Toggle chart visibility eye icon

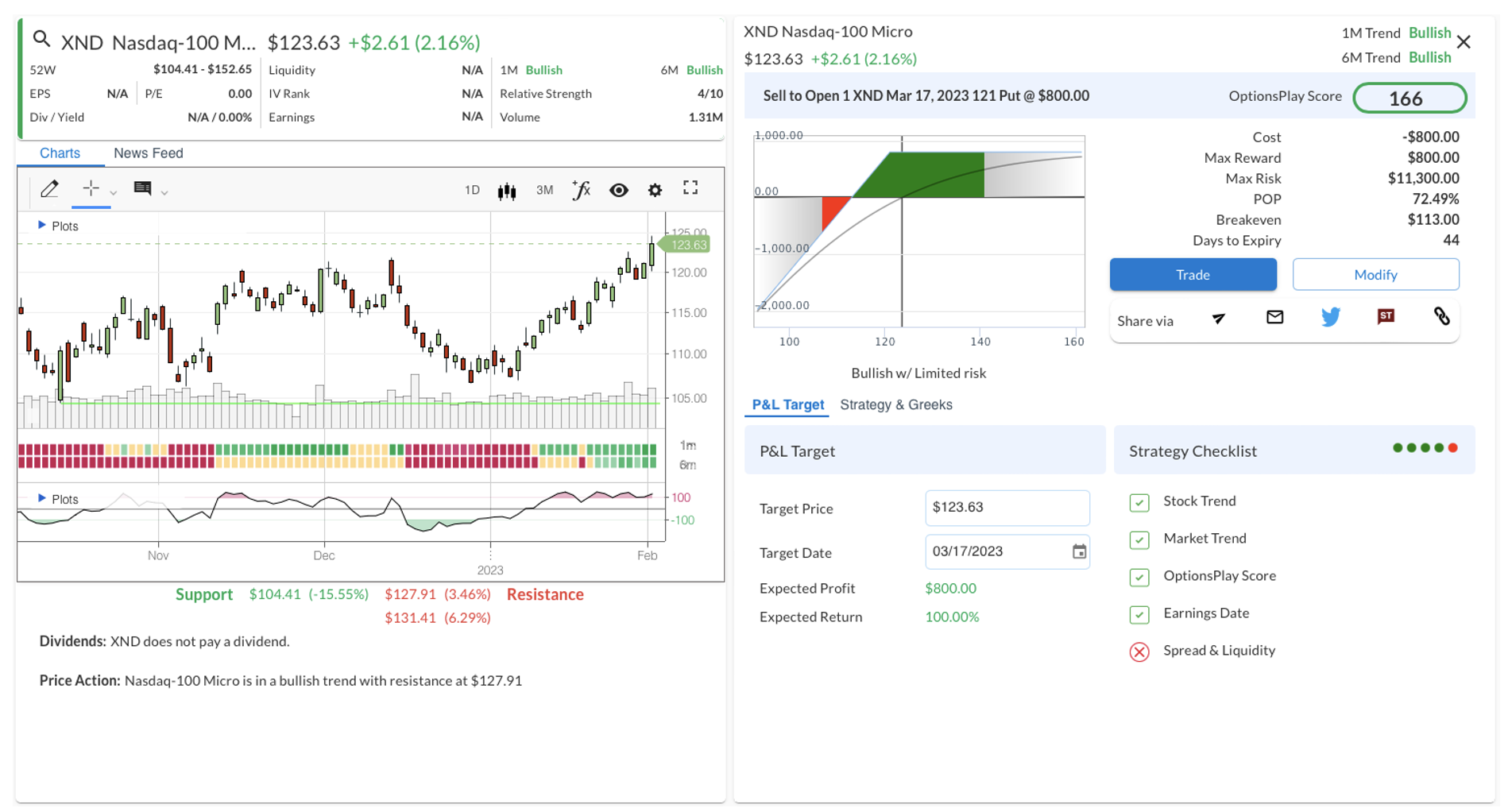click(619, 190)
